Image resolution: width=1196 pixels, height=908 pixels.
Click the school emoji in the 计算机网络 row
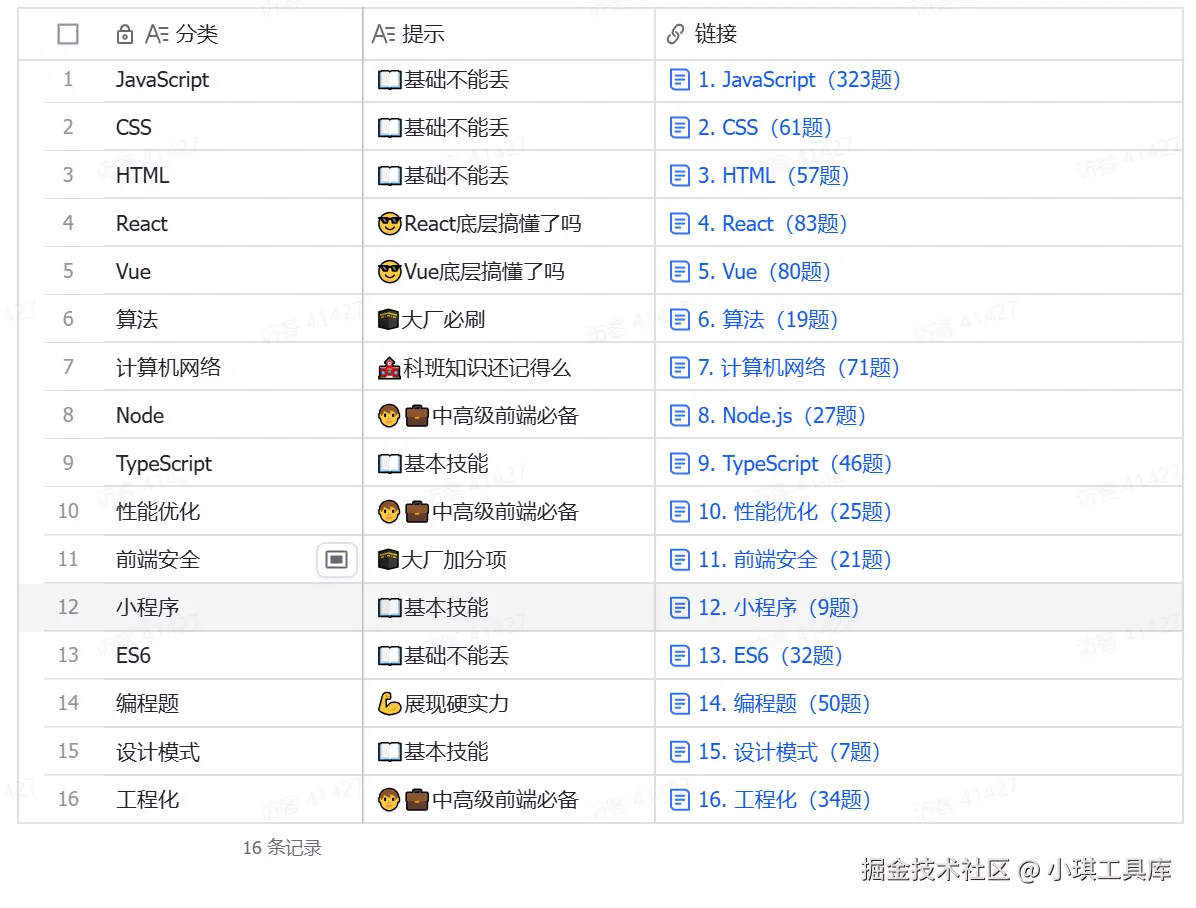pos(390,368)
